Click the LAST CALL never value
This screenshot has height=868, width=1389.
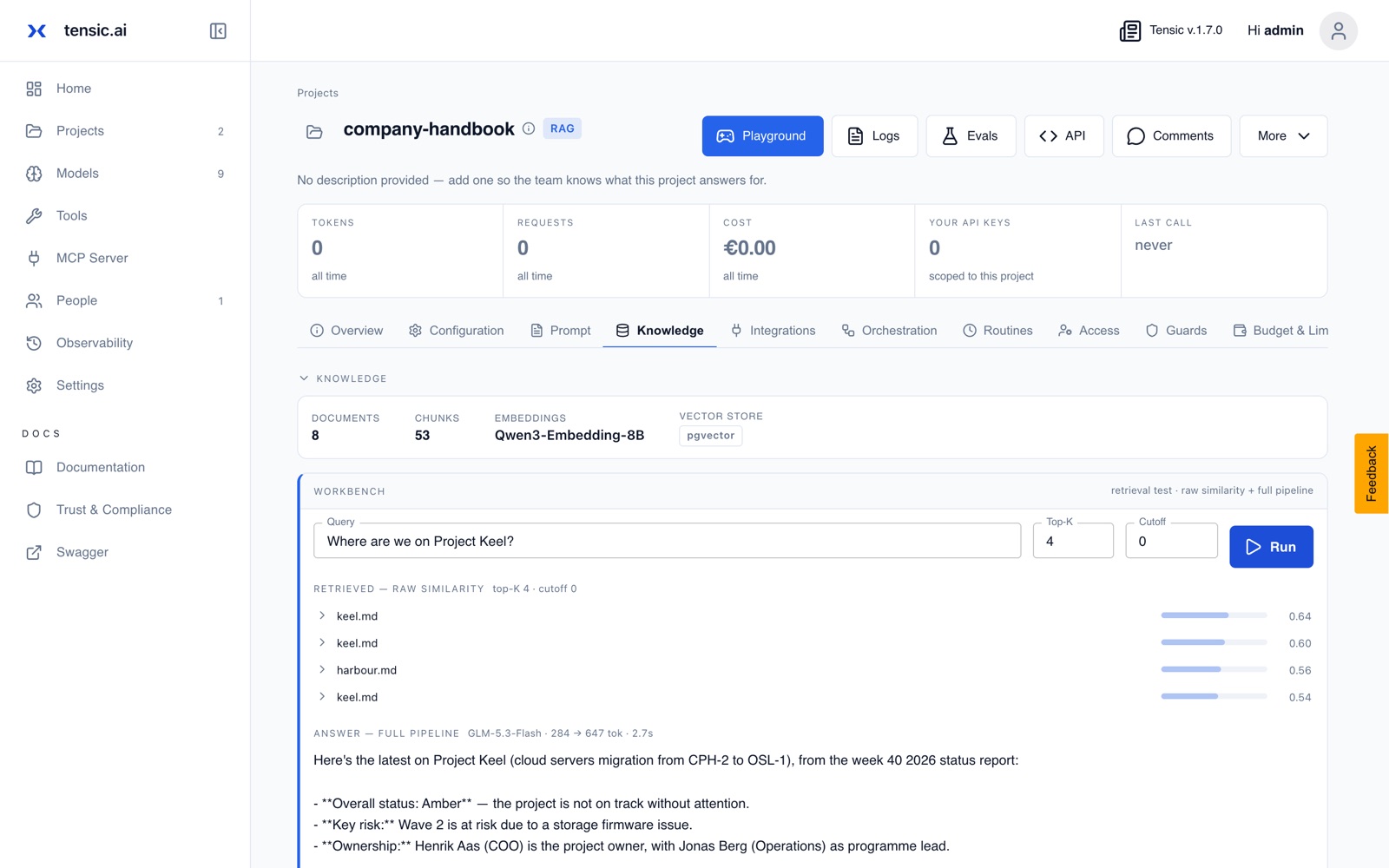(1153, 246)
